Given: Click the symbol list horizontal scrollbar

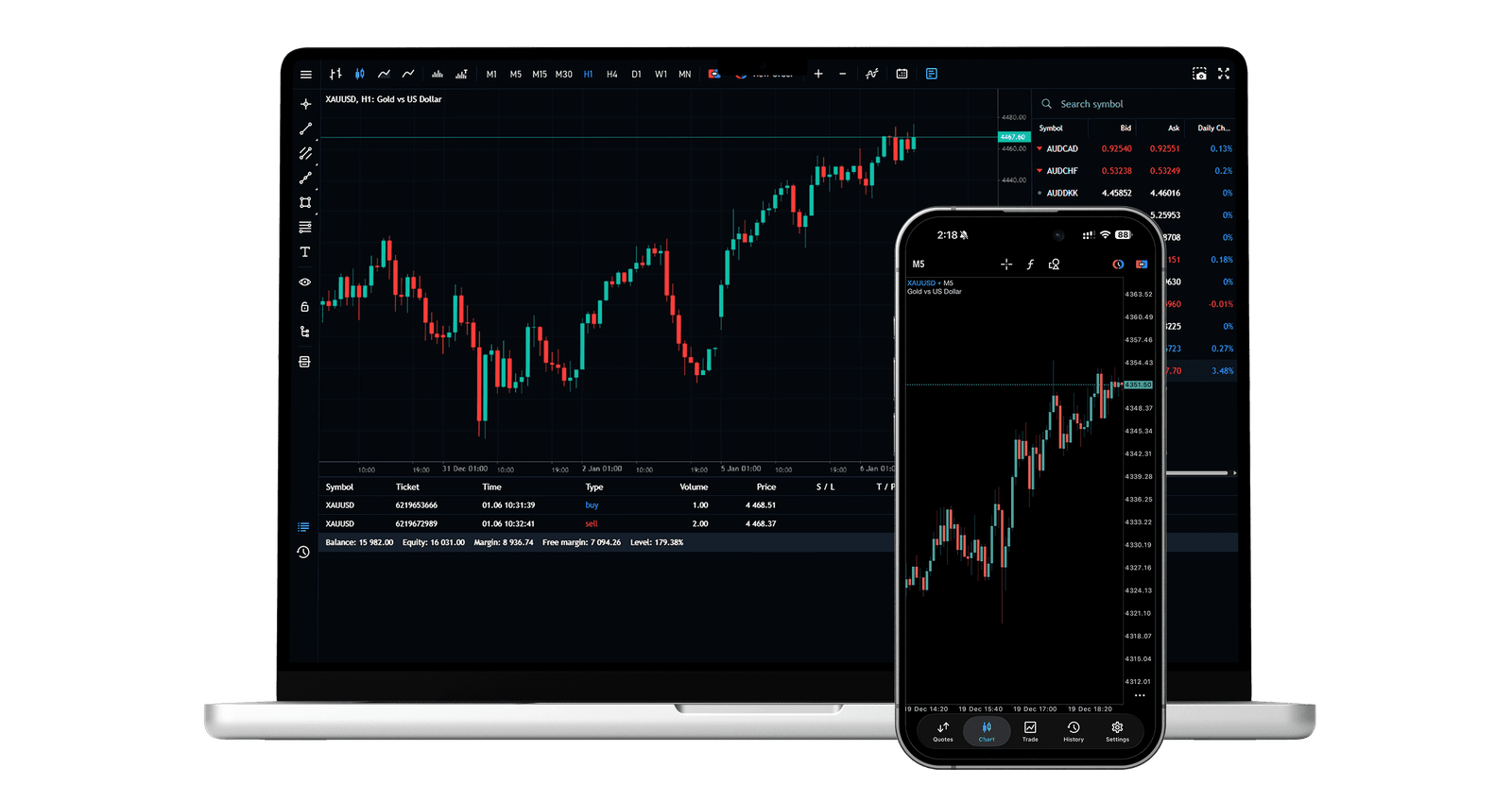Looking at the screenshot, I should coord(1195,472).
